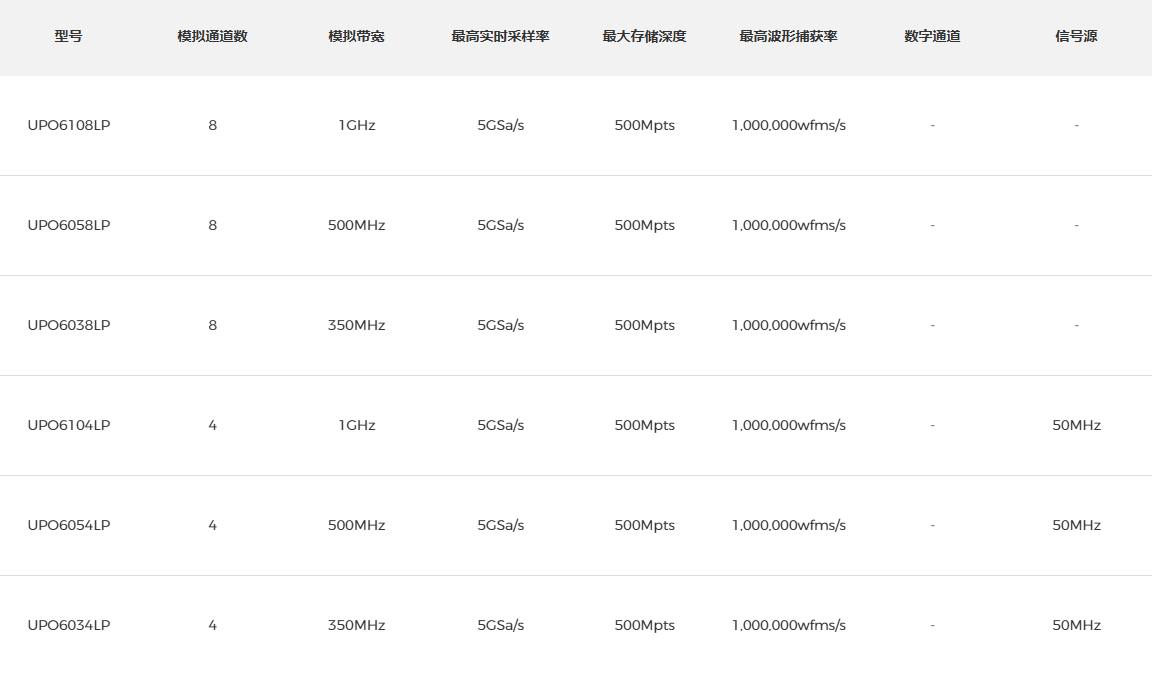The height and width of the screenshot is (675, 1152).
Task: Open the UPO6054LP model entry
Action: click(69, 525)
